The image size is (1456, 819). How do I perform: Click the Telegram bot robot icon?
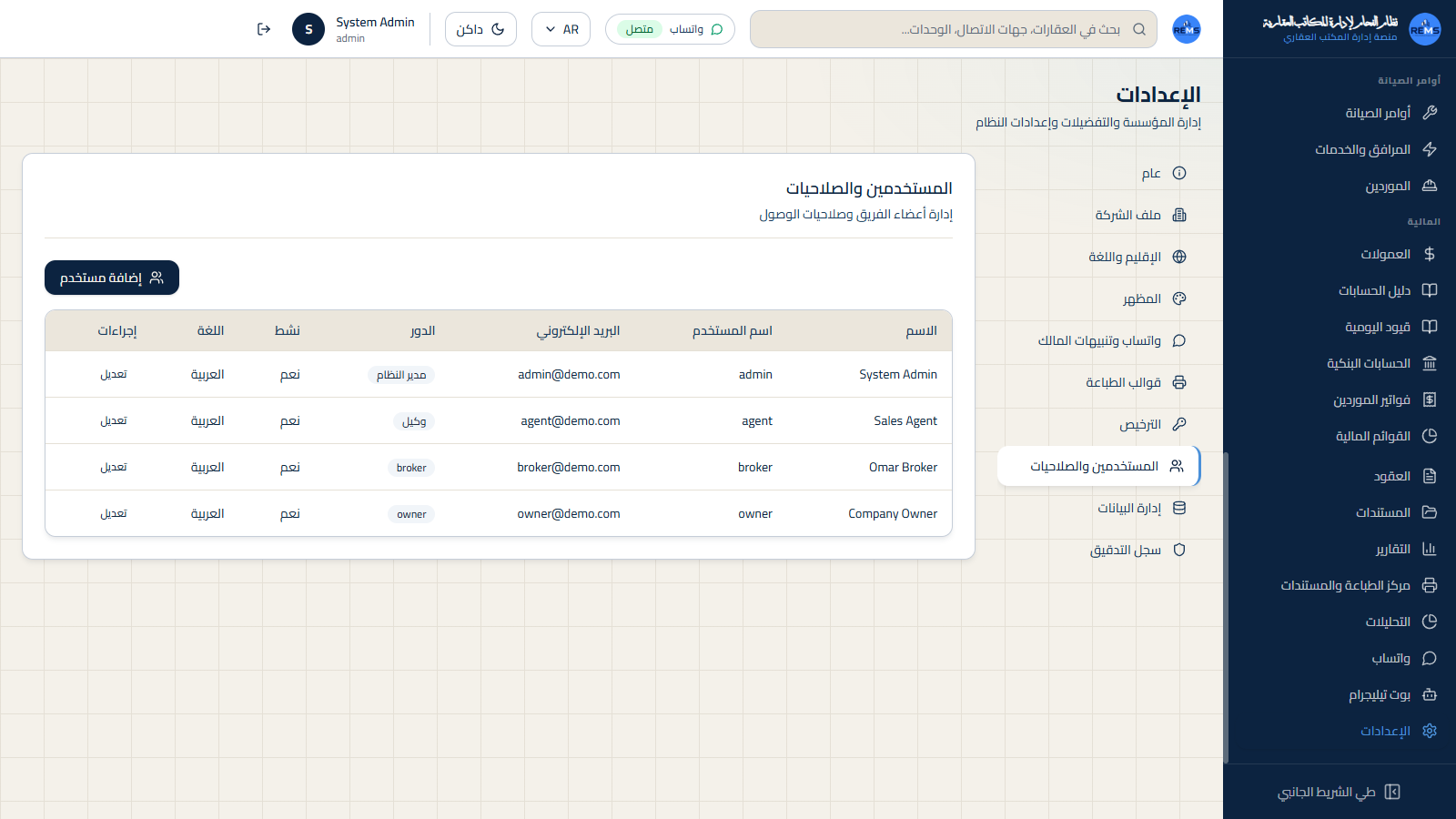click(1430, 694)
